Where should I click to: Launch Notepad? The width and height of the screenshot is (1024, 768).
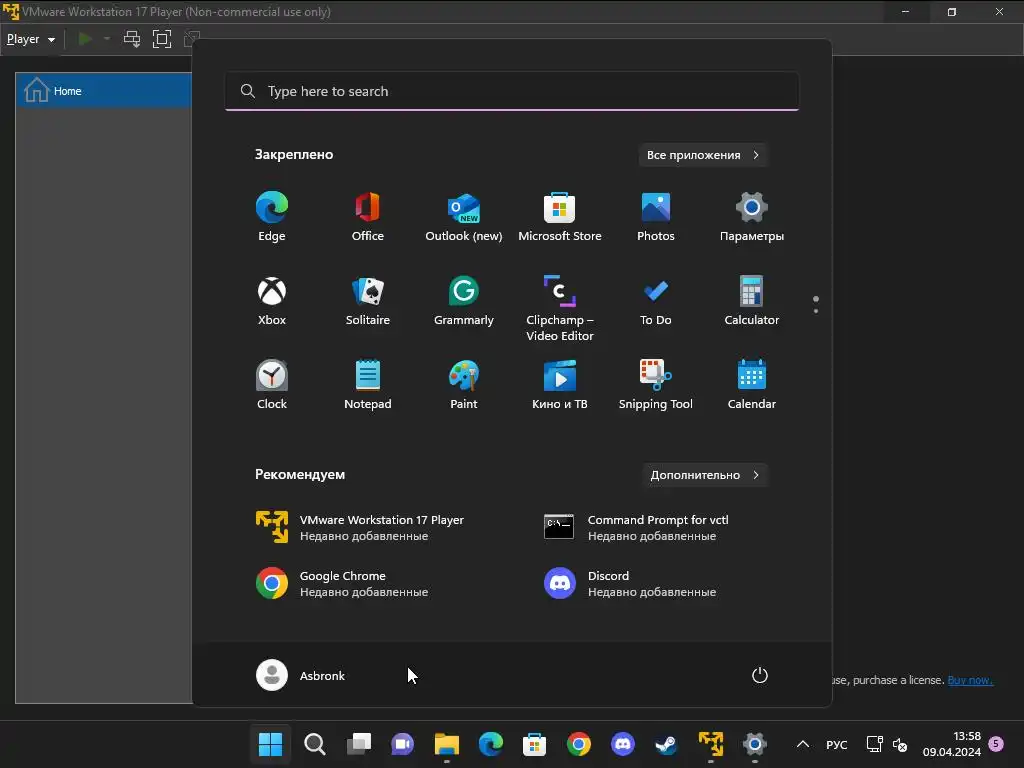368,385
